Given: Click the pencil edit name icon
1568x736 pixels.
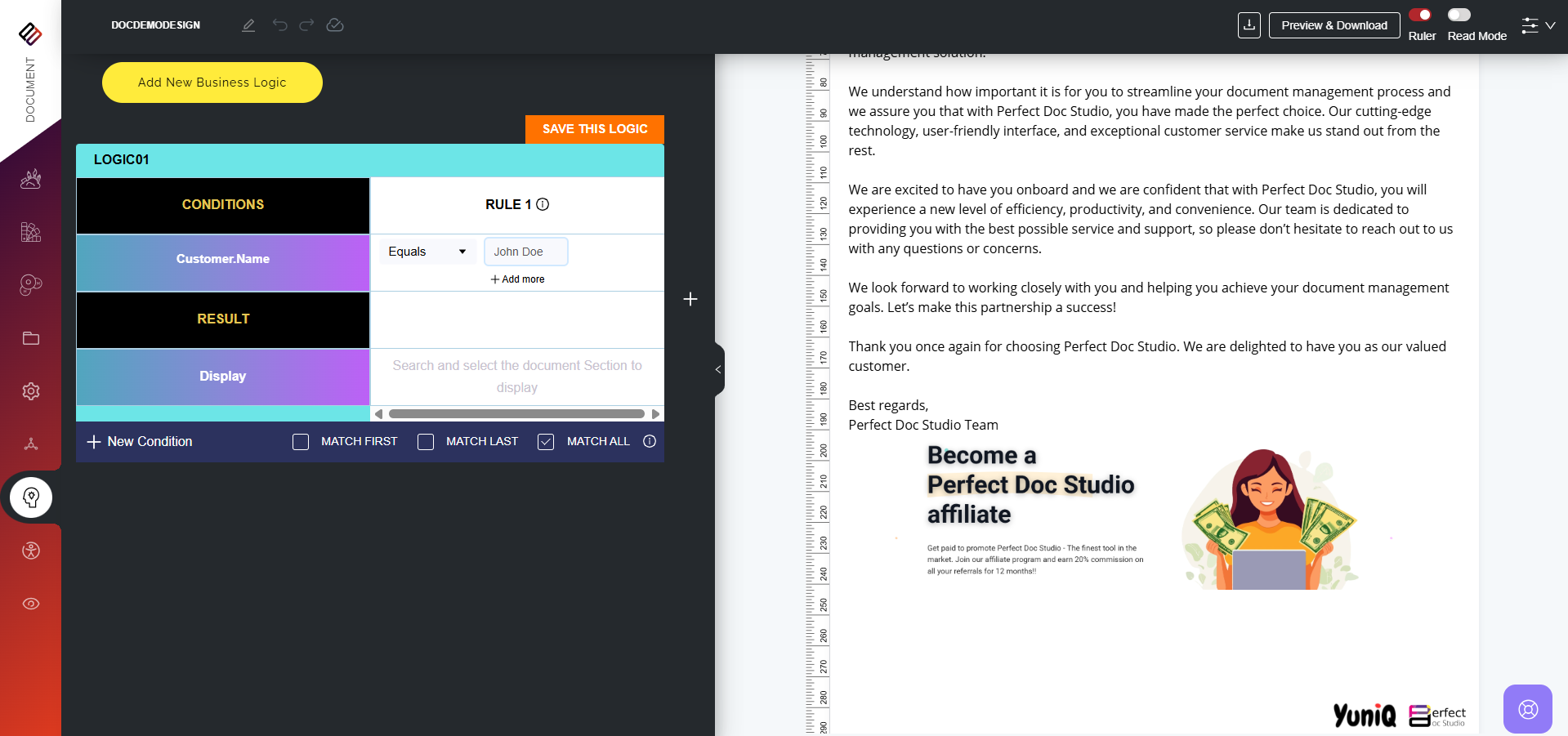Looking at the screenshot, I should click(x=248, y=25).
